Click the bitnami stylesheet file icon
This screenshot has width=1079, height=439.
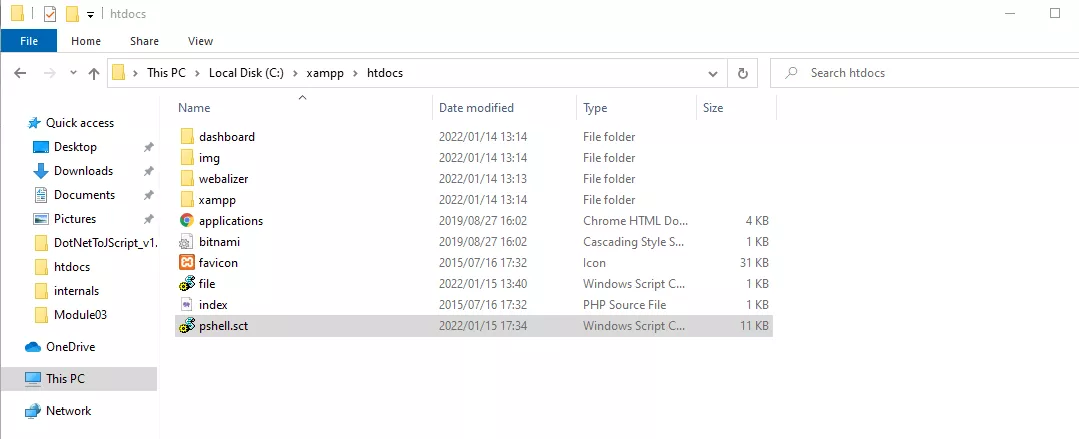(186, 242)
